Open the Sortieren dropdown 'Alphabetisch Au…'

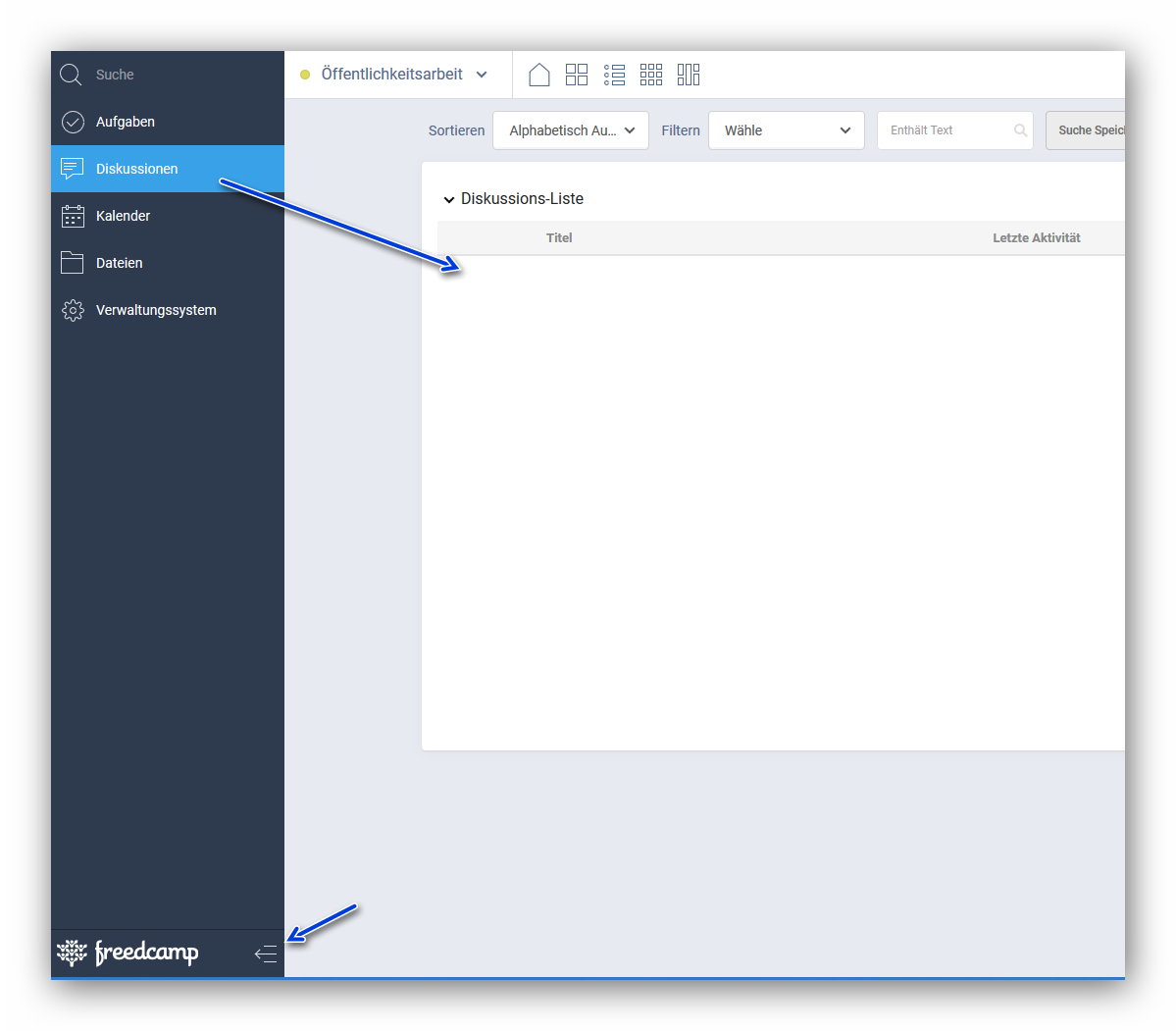tap(571, 130)
